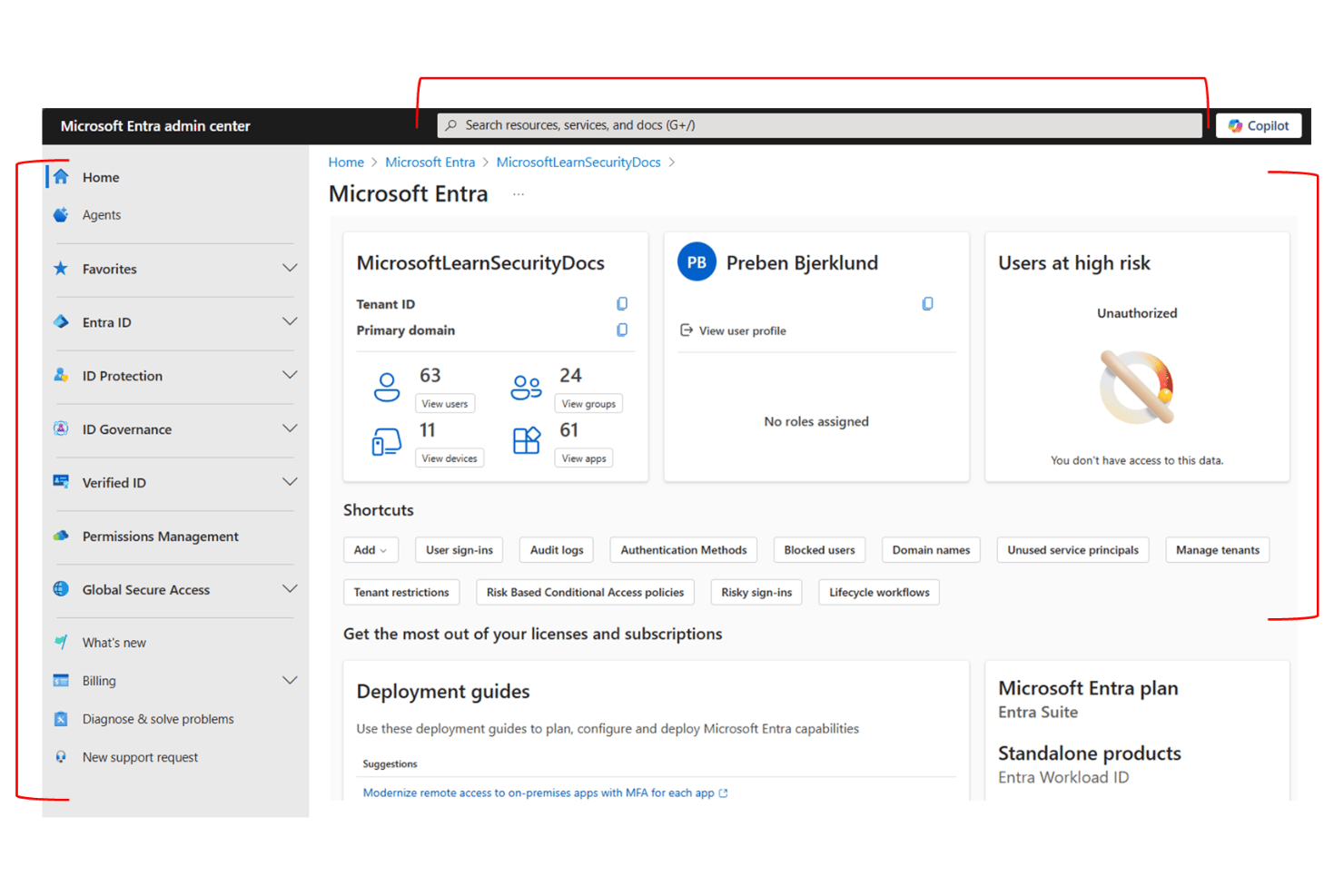Click the Agents icon in sidebar
This screenshot has height=896, width=1344.
[x=61, y=215]
